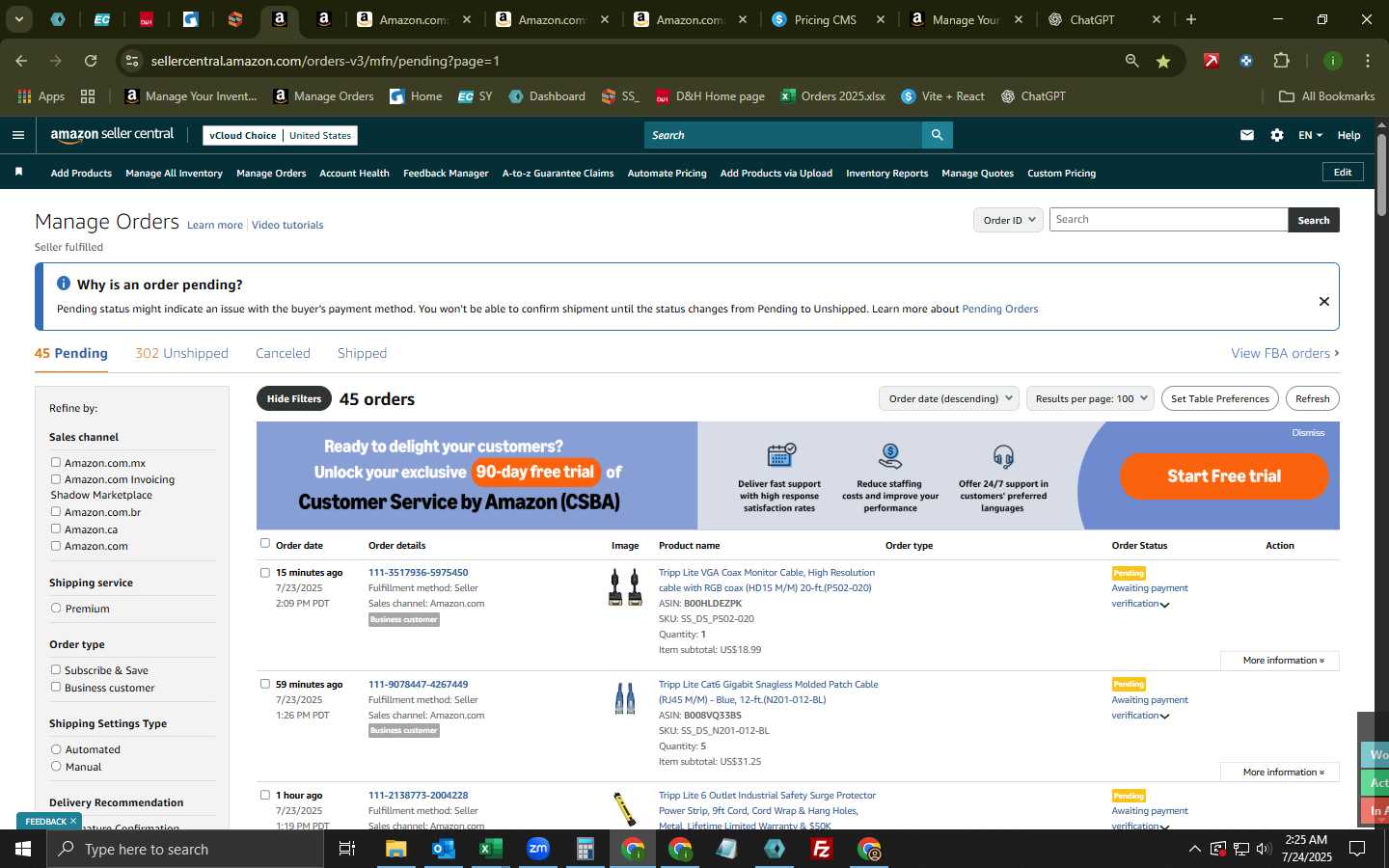The height and width of the screenshot is (868, 1389).
Task: Open Manage All Inventory in navigation
Action: tap(174, 174)
